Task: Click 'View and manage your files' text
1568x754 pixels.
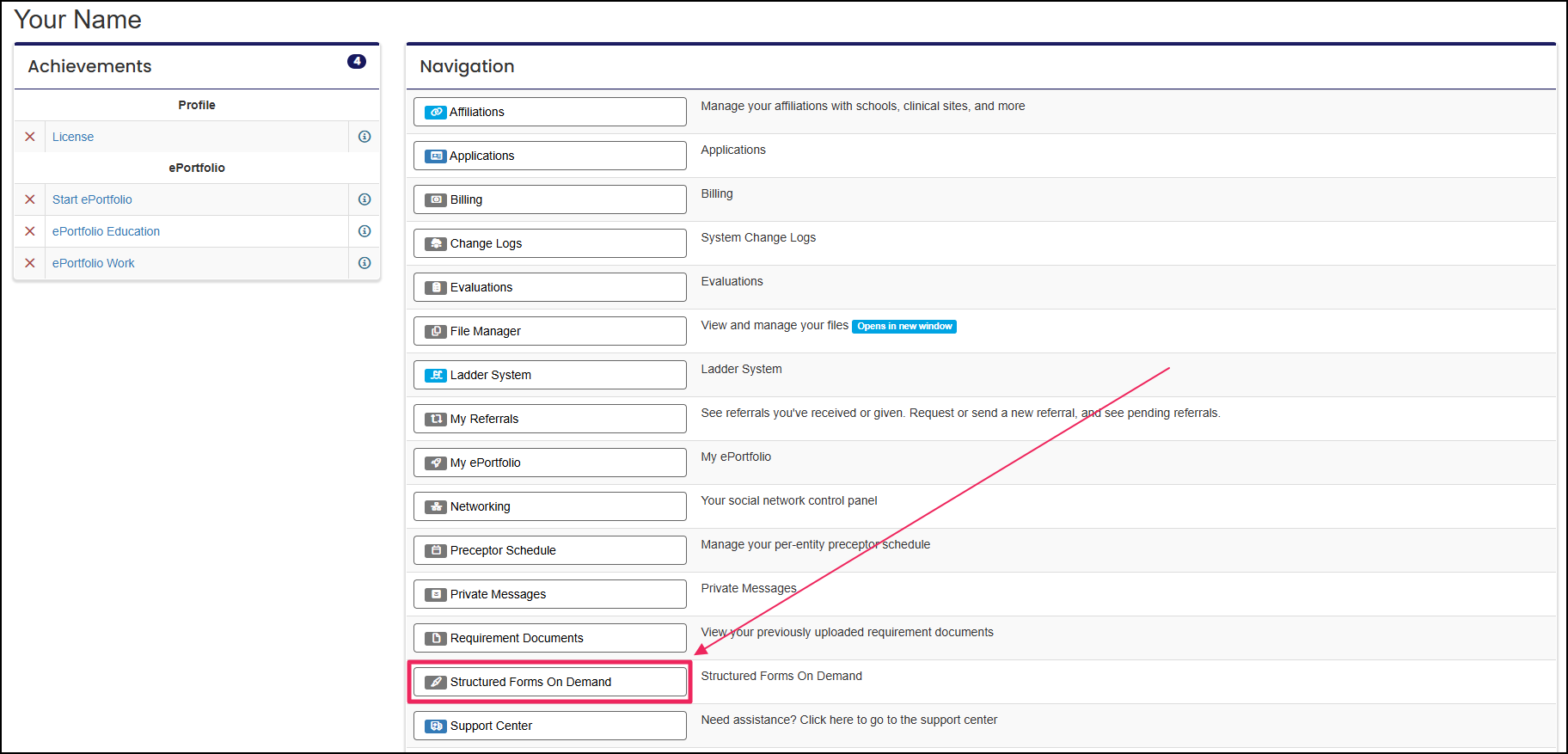Action: point(775,325)
